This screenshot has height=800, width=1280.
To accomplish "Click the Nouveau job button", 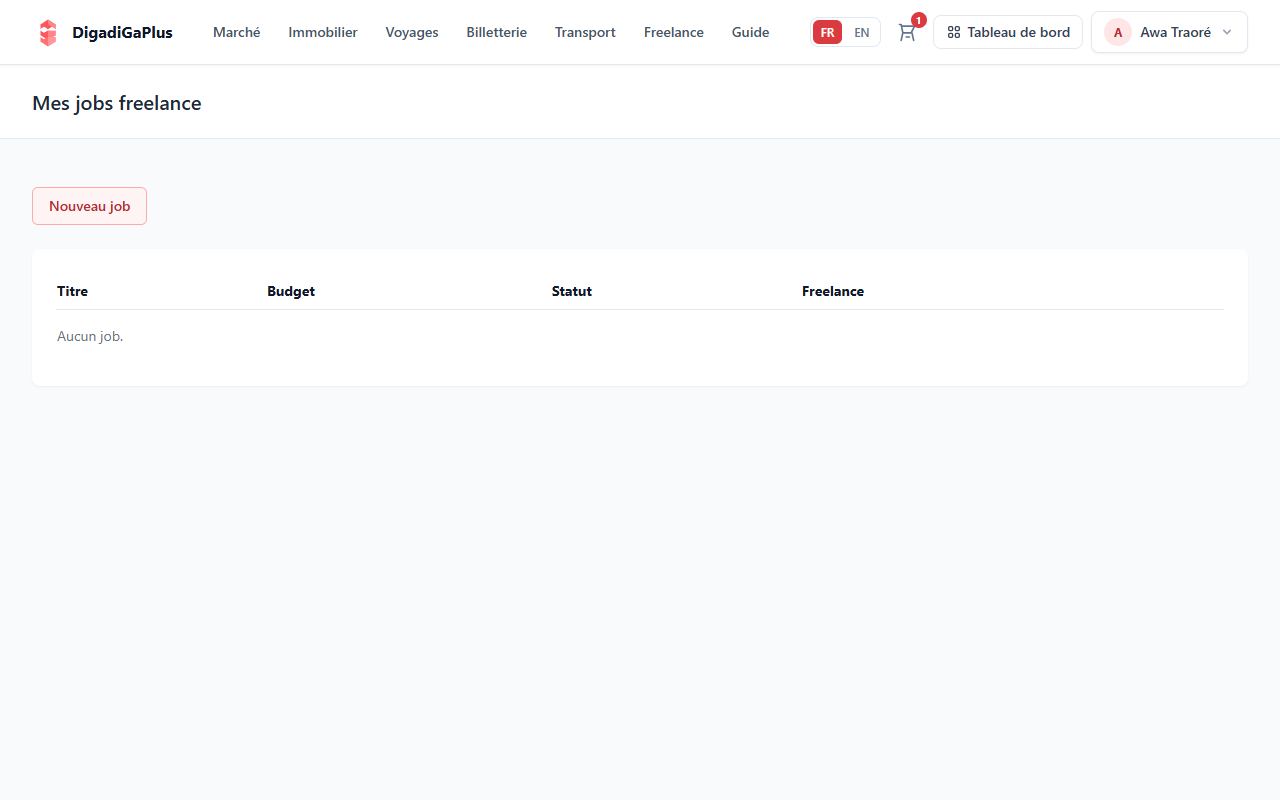I will pos(89,206).
